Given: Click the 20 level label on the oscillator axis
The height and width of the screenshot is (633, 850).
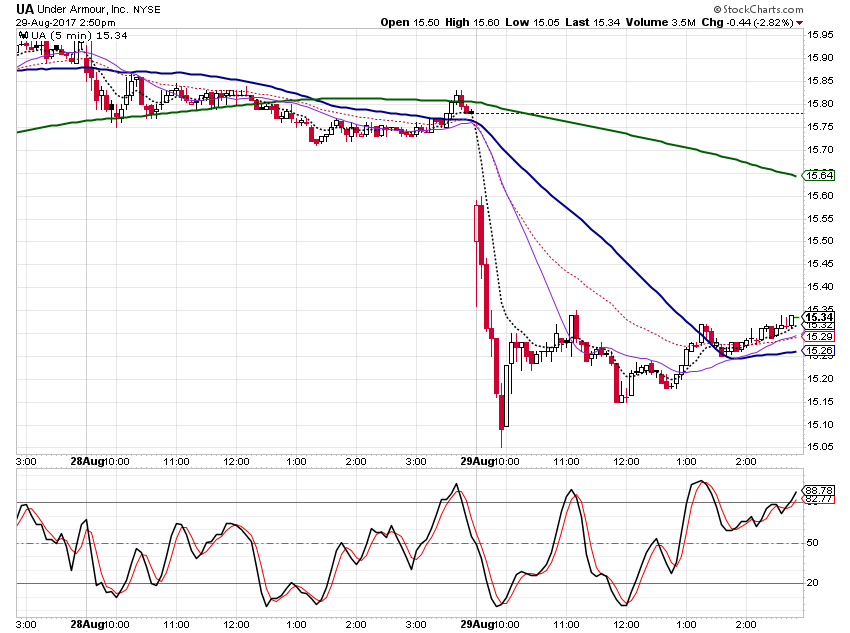Looking at the screenshot, I should click(813, 583).
